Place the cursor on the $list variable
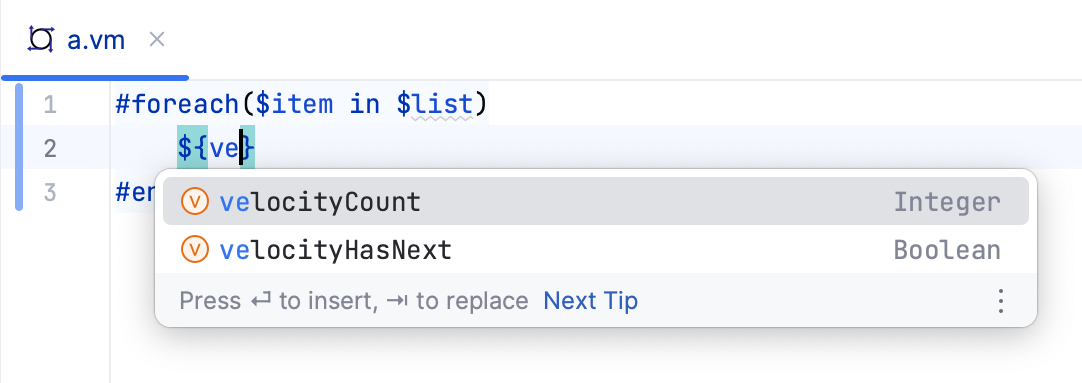Image resolution: width=1082 pixels, height=383 pixels. click(x=435, y=105)
